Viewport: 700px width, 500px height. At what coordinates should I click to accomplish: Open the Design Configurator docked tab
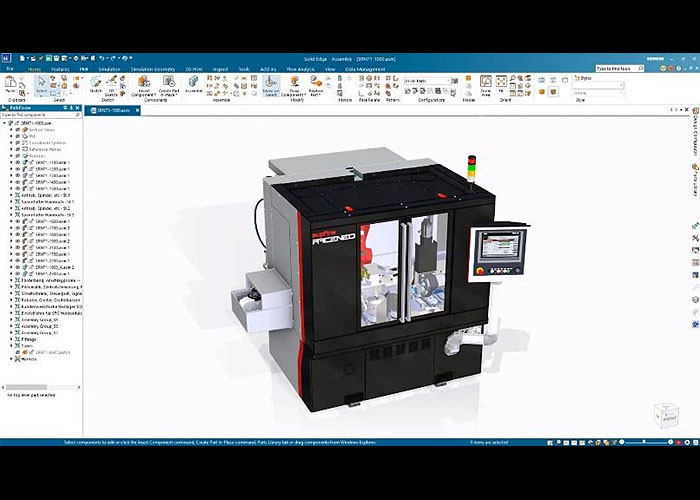click(695, 131)
